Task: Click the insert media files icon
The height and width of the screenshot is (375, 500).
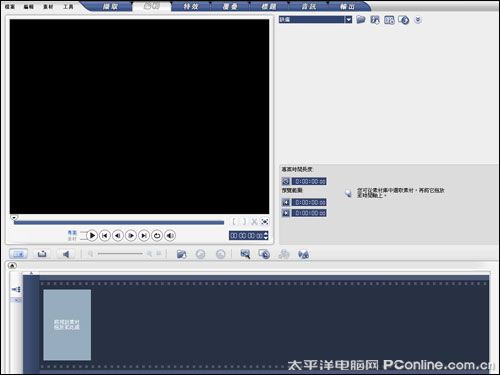Action: [x=181, y=254]
